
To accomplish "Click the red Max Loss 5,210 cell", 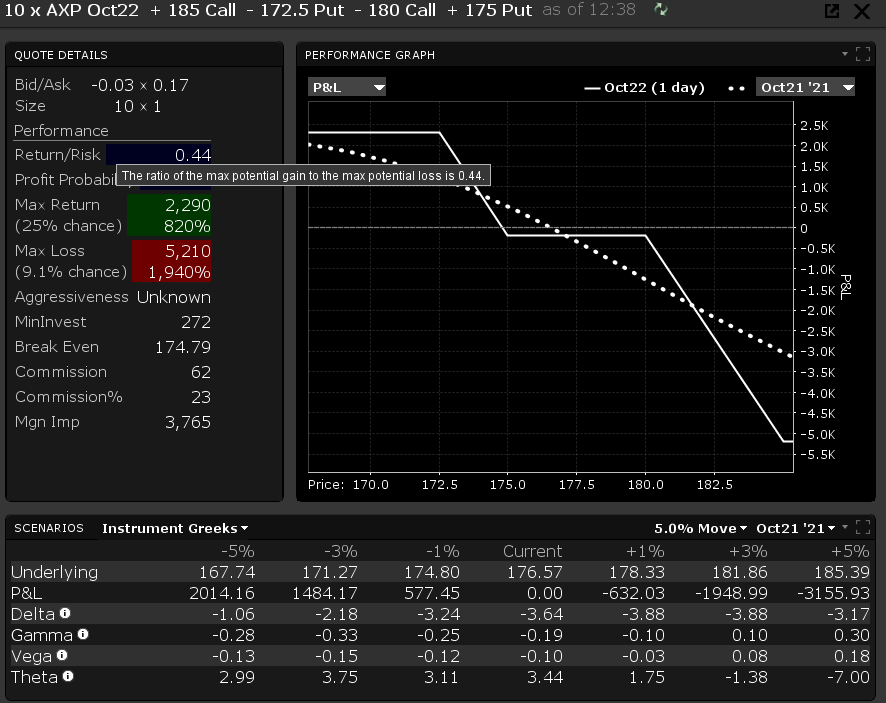I will click(x=171, y=251).
